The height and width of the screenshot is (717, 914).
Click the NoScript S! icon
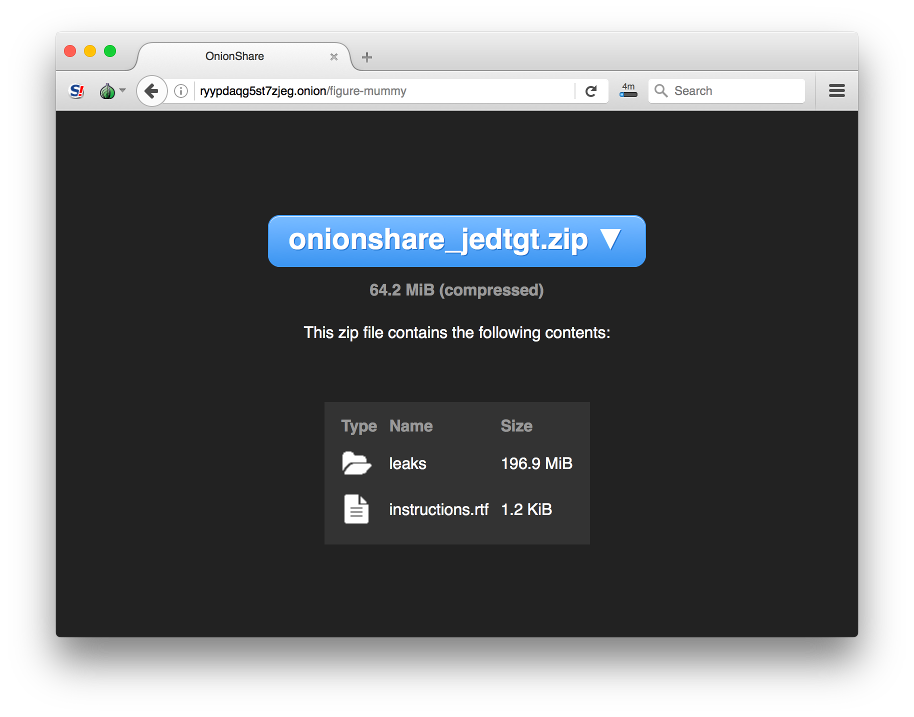point(77,91)
